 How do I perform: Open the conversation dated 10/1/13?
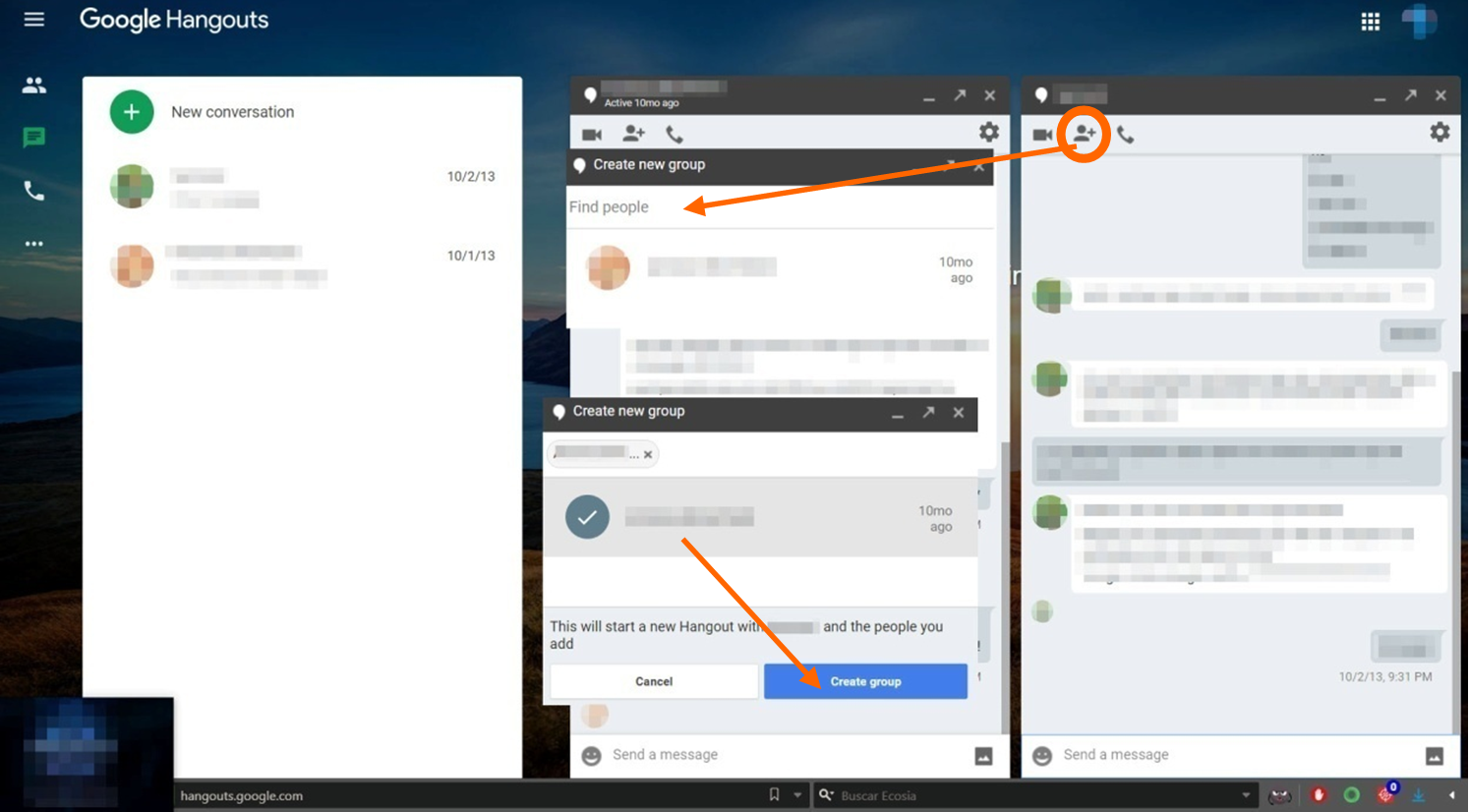(x=303, y=265)
